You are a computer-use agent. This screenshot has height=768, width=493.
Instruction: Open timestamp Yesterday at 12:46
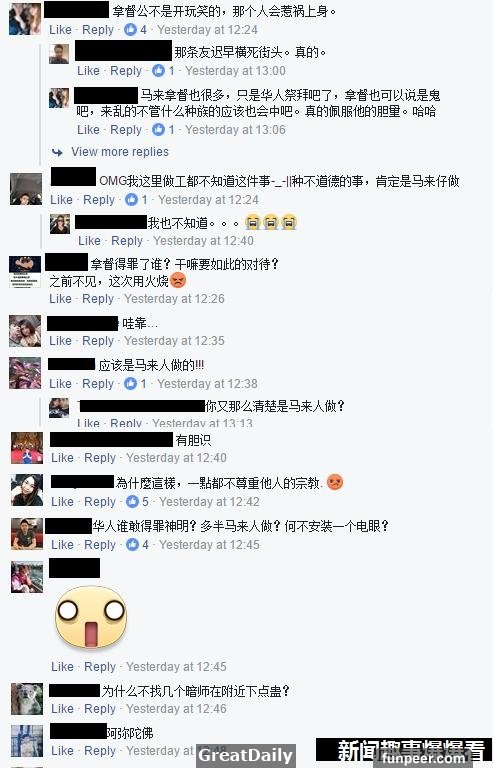[x=176, y=709]
